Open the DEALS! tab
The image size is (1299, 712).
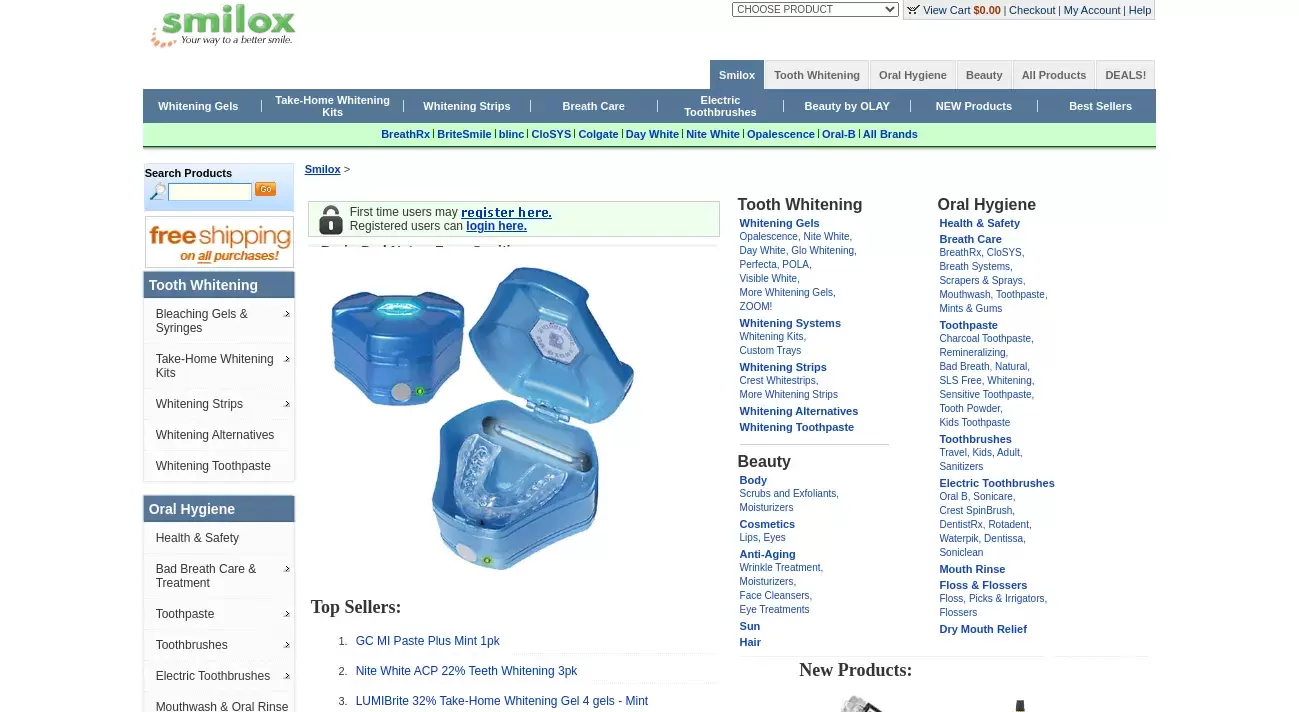click(1125, 75)
